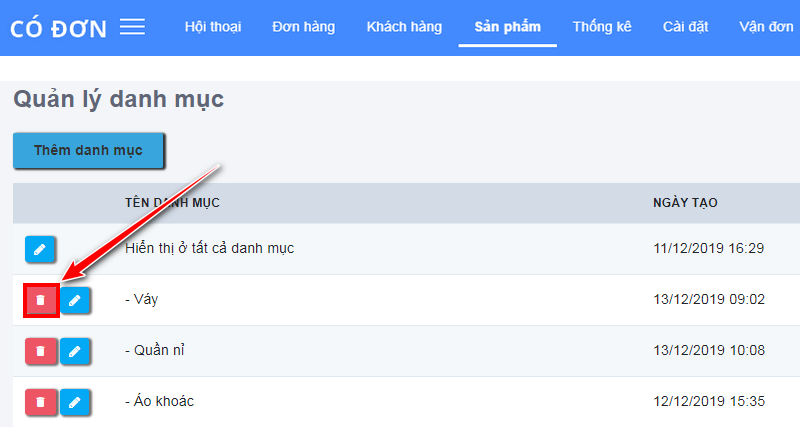Delete the "Quần nỉ" category
This screenshot has height=427, width=800.
click(40, 351)
